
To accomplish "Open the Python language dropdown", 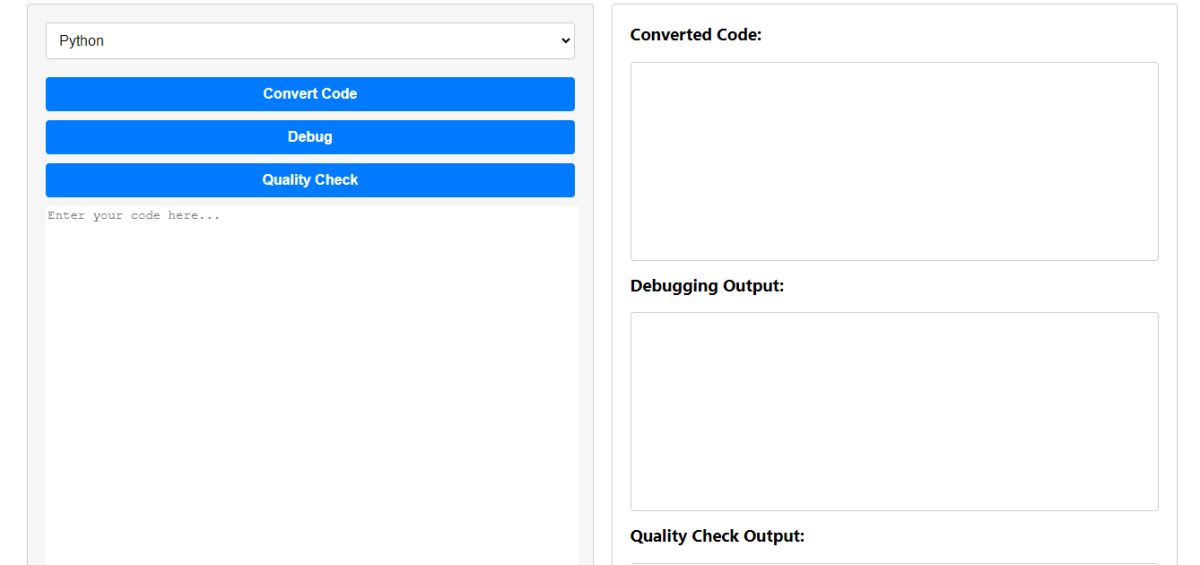I will click(310, 41).
